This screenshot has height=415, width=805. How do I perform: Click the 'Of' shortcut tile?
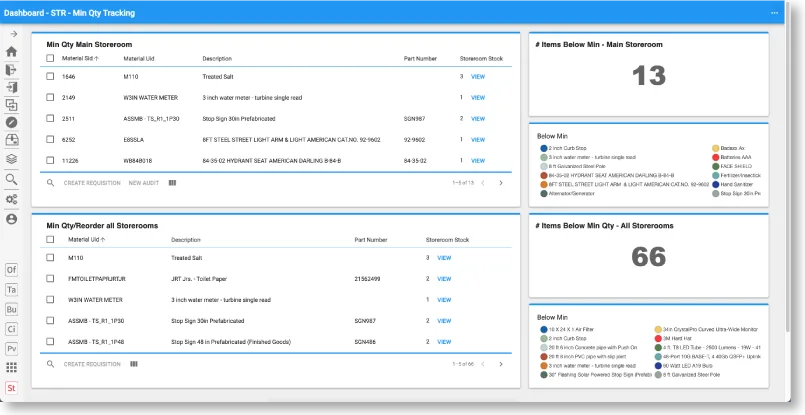11,270
